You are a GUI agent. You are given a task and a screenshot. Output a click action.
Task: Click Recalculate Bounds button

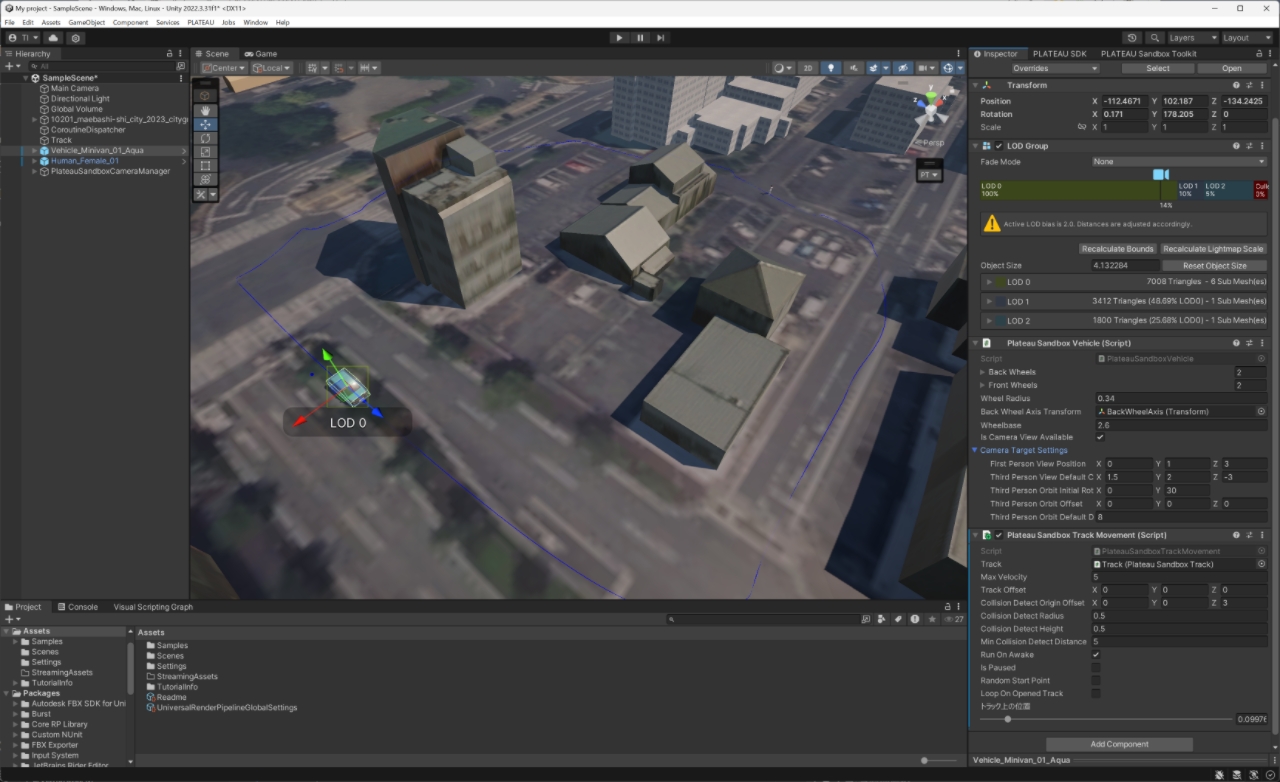(1118, 249)
